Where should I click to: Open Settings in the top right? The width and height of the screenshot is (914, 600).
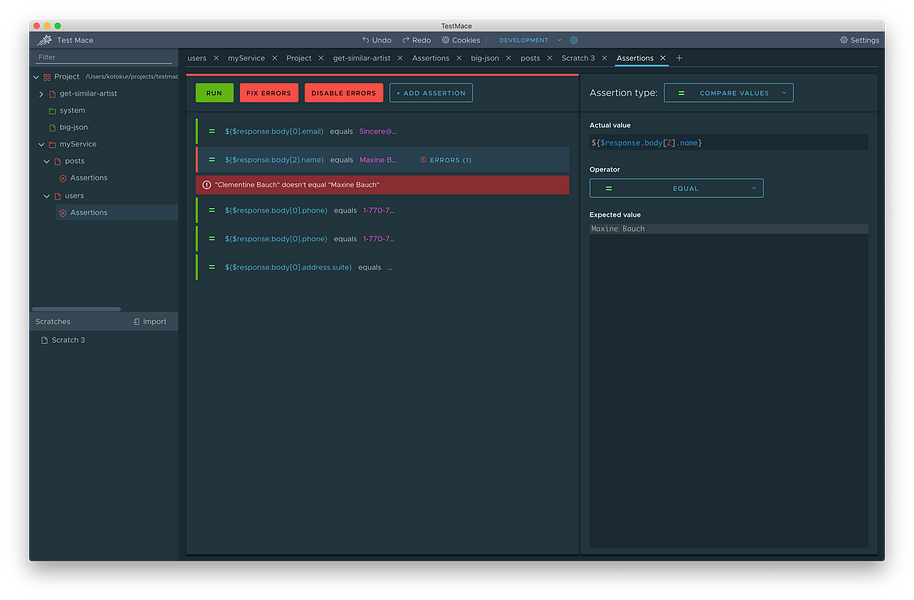pyautogui.click(x=859, y=40)
